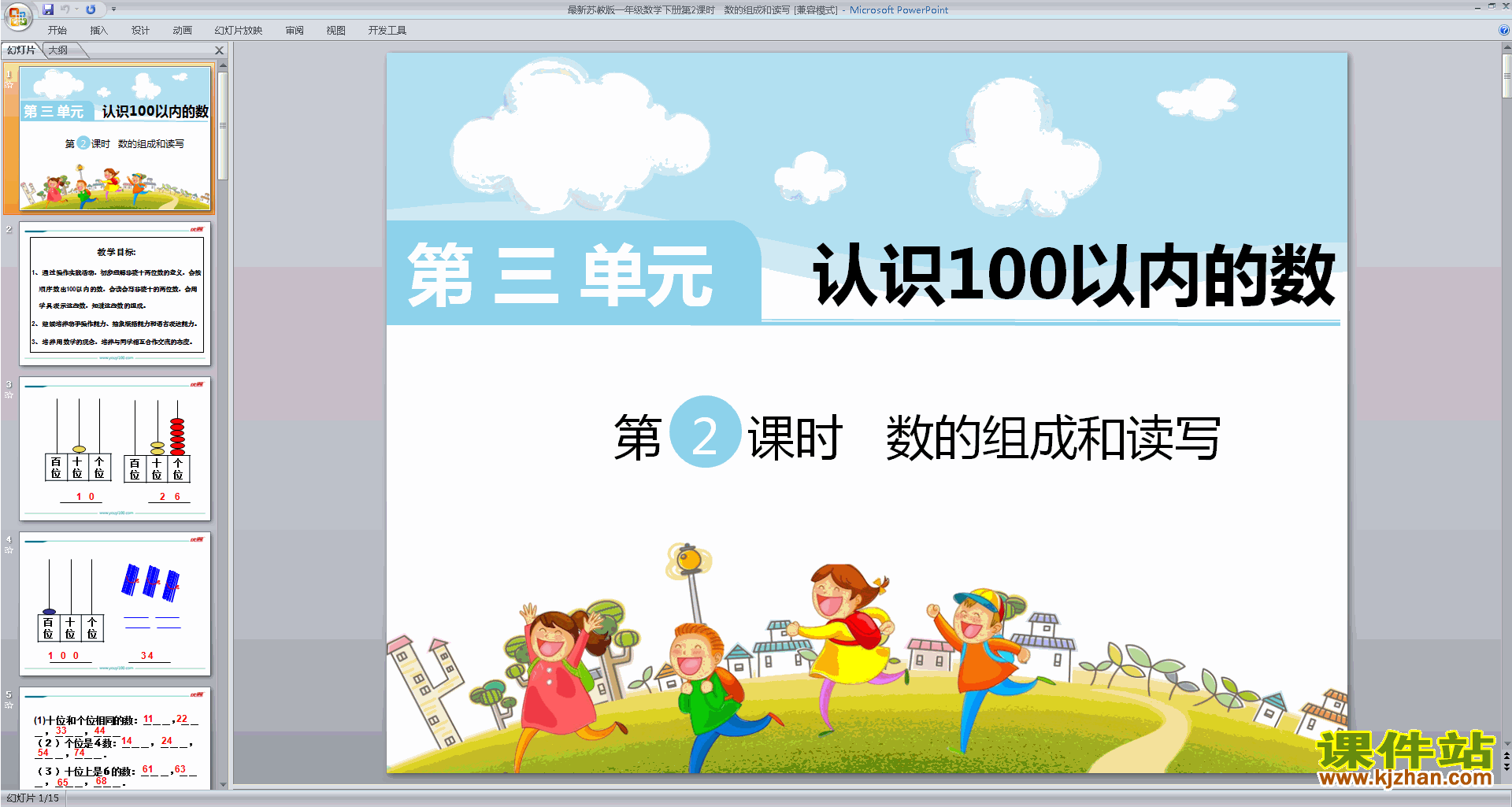The height and width of the screenshot is (807, 1512).
Task: Select slide 5 thumbnail with fill-in numbers
Action: click(115, 738)
